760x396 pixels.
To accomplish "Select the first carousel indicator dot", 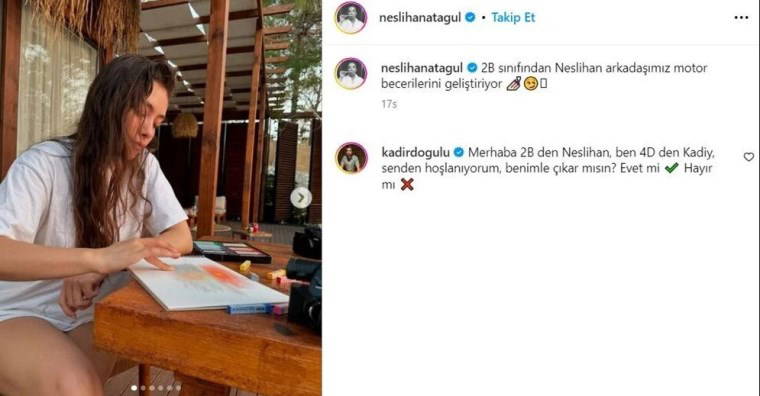I will coord(134,388).
